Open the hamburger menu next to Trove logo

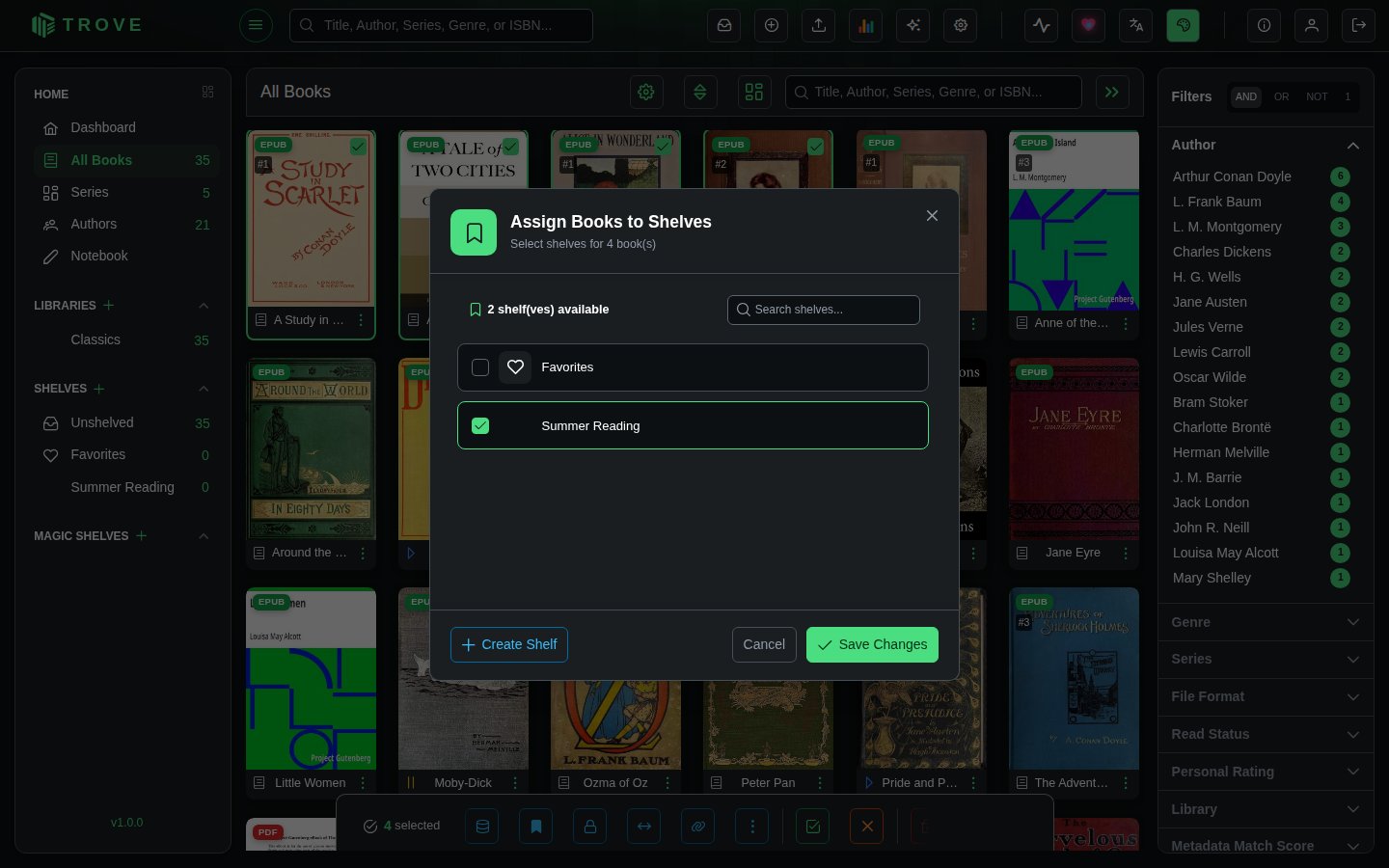point(256,25)
